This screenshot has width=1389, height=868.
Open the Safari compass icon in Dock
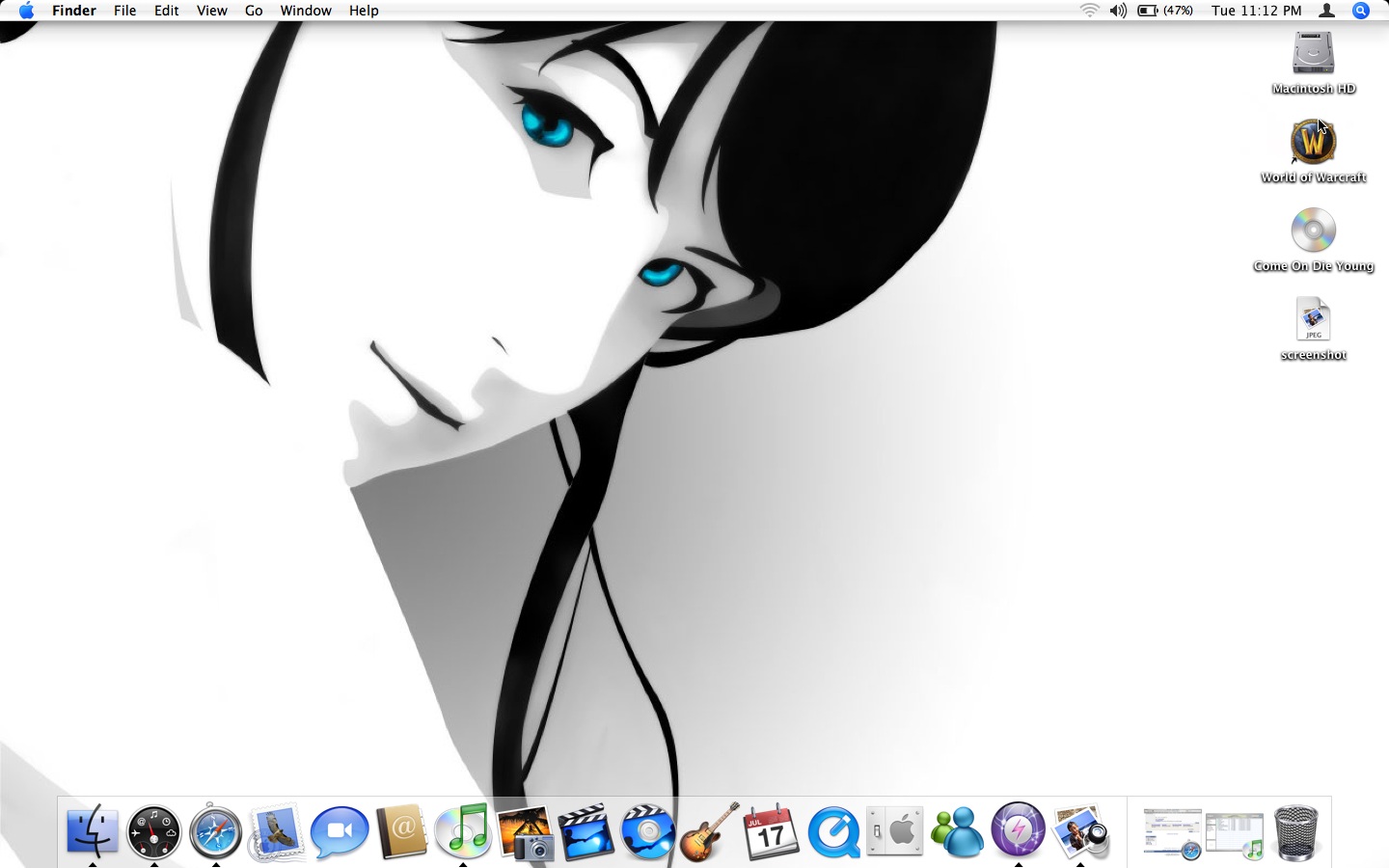pyautogui.click(x=216, y=831)
